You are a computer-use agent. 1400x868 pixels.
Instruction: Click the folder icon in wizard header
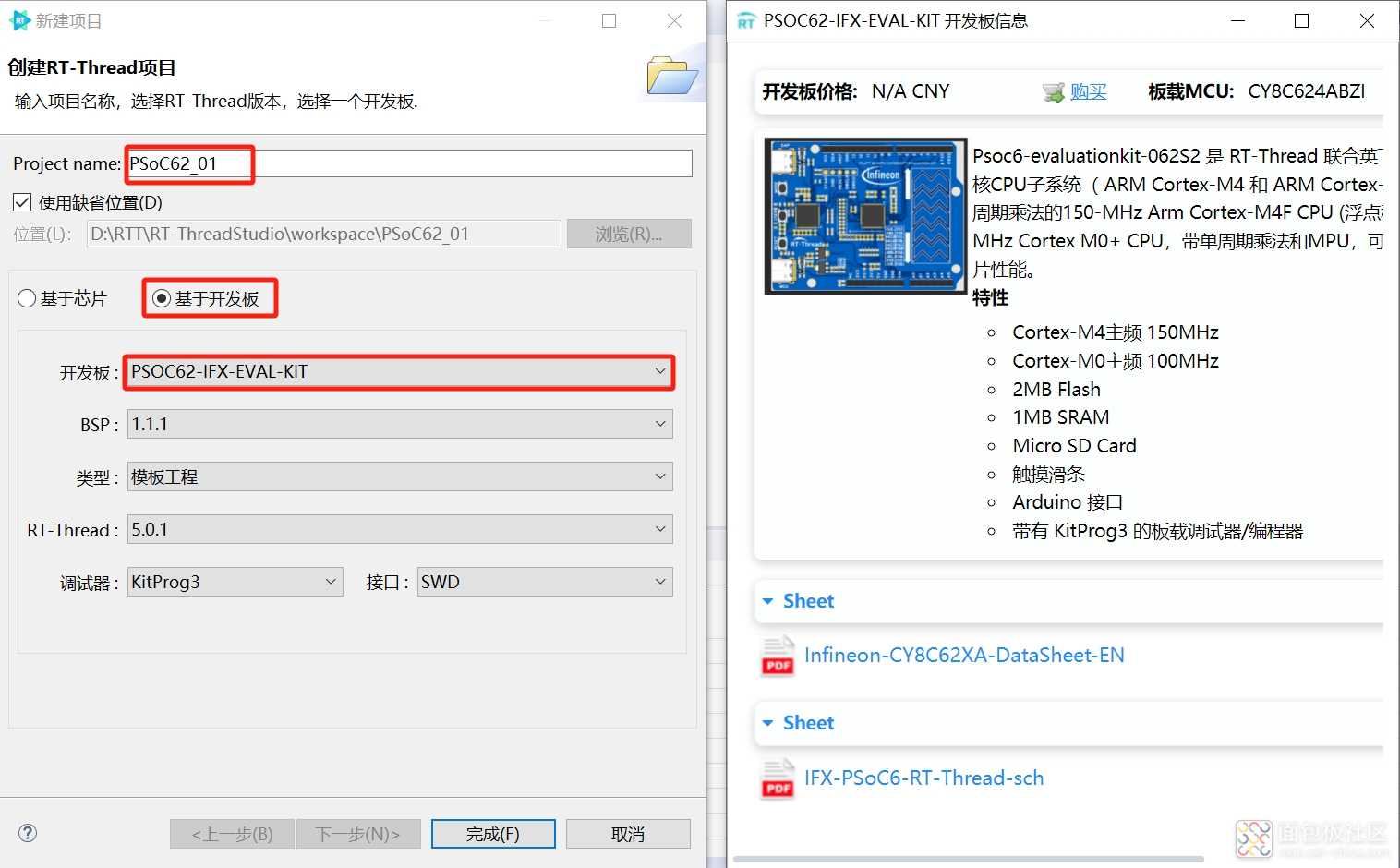click(672, 76)
